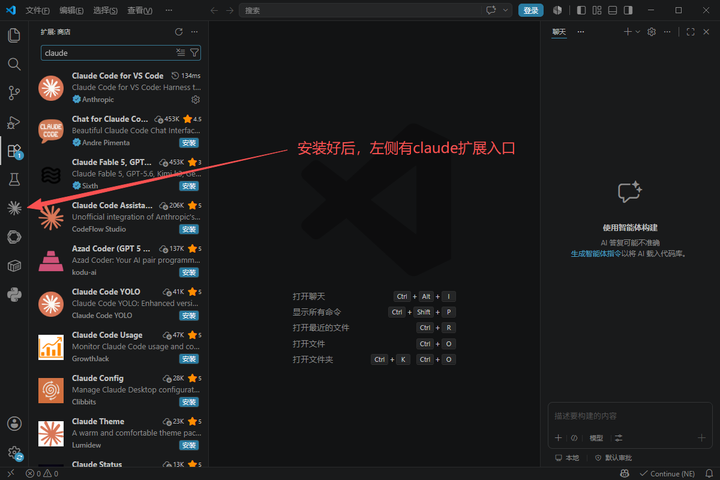This screenshot has height=480, width=720.
Task: Follow the 生成智能体指令 link
Action: (596, 254)
